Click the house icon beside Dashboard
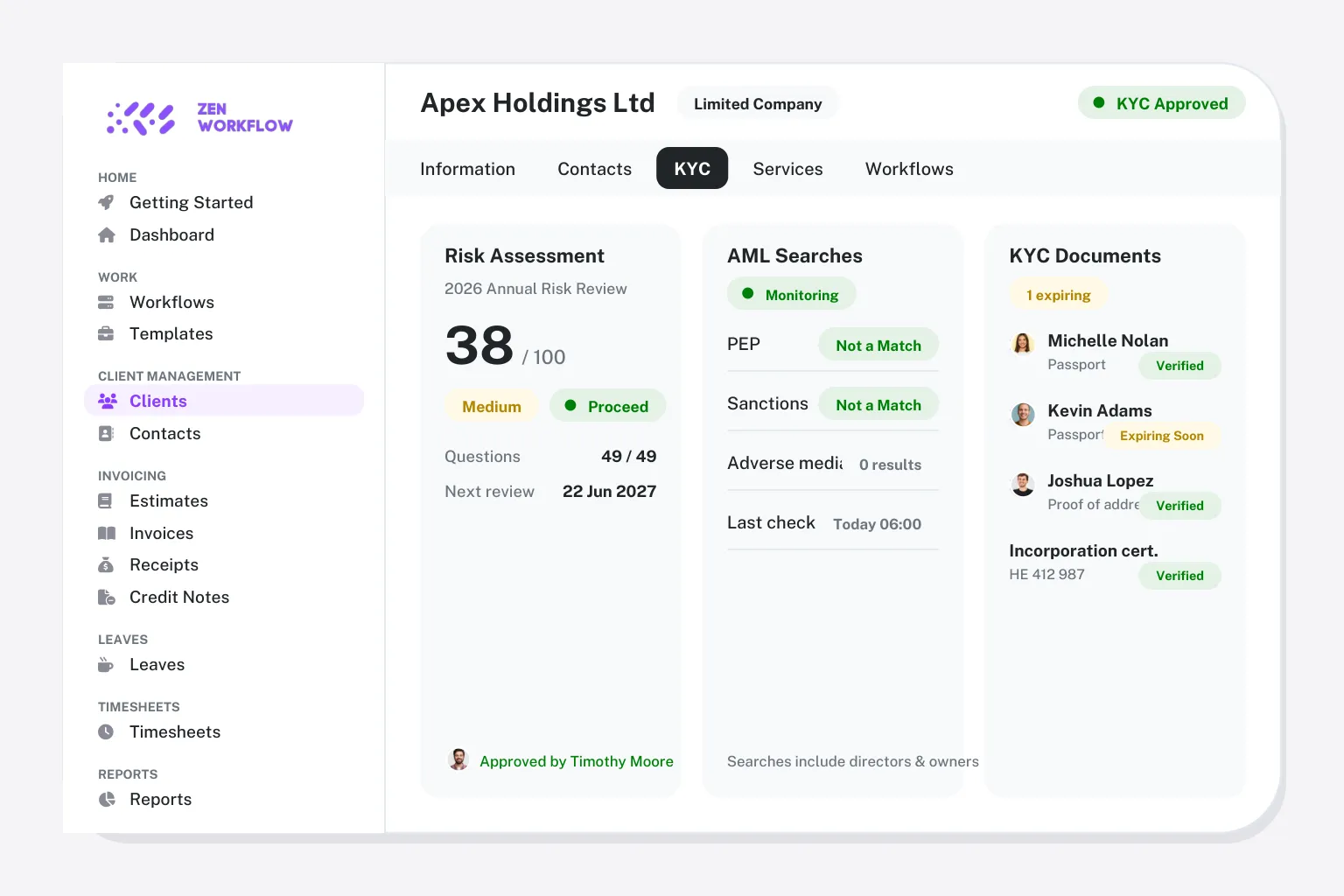 [107, 235]
